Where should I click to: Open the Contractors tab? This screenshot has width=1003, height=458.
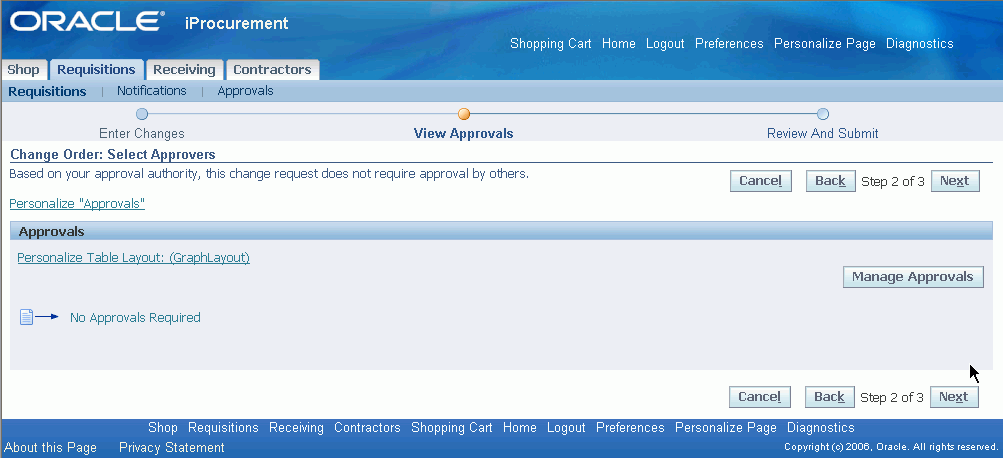click(x=272, y=70)
